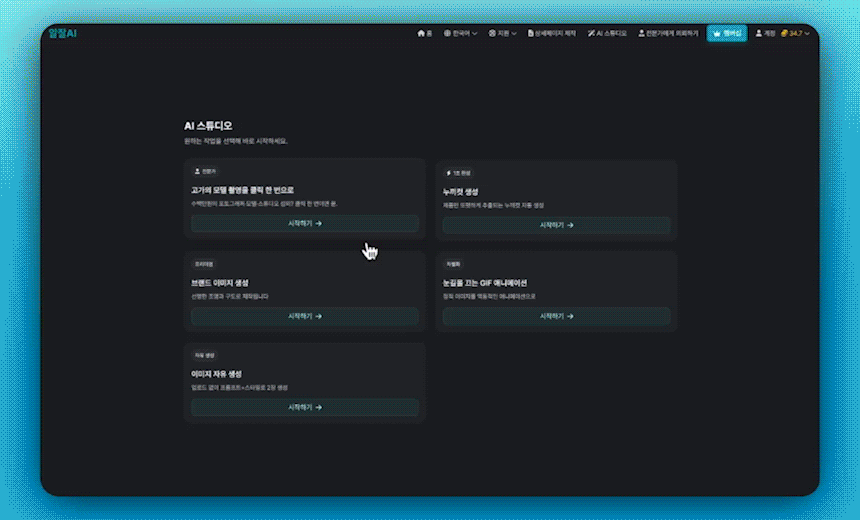The width and height of the screenshot is (860, 520).
Task: Click the detail page document icon
Action: [531, 33]
